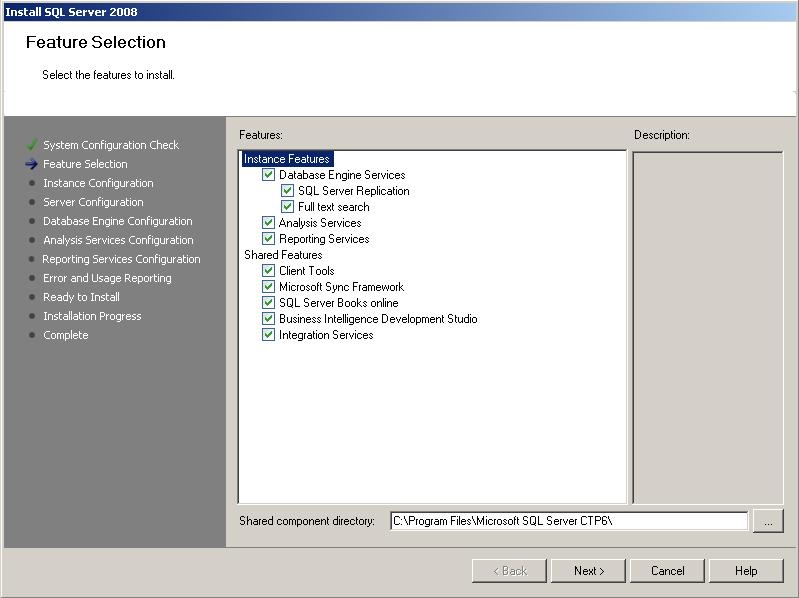Select Business Intelligence Development Studio label
Image resolution: width=799 pixels, height=598 pixels.
click(x=378, y=319)
